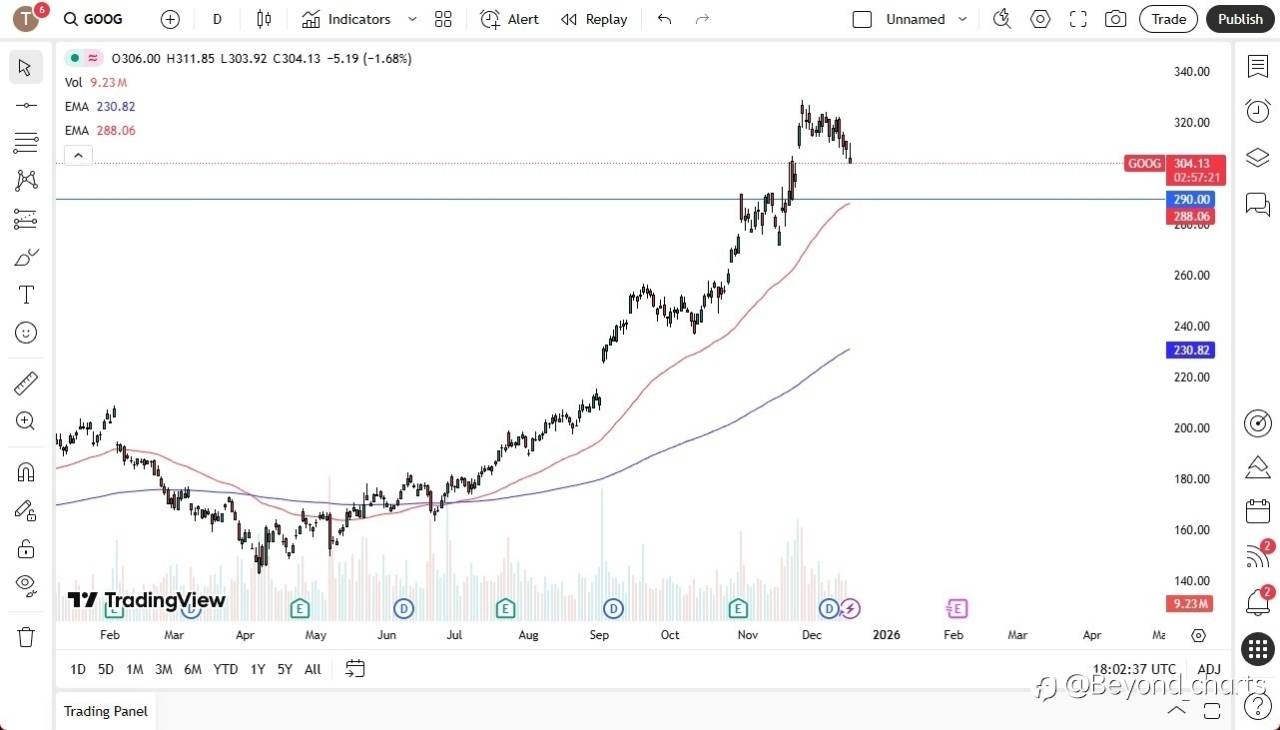Screen dimensions: 1280x730
Task: Open the emoji icons tool
Action: (26, 332)
